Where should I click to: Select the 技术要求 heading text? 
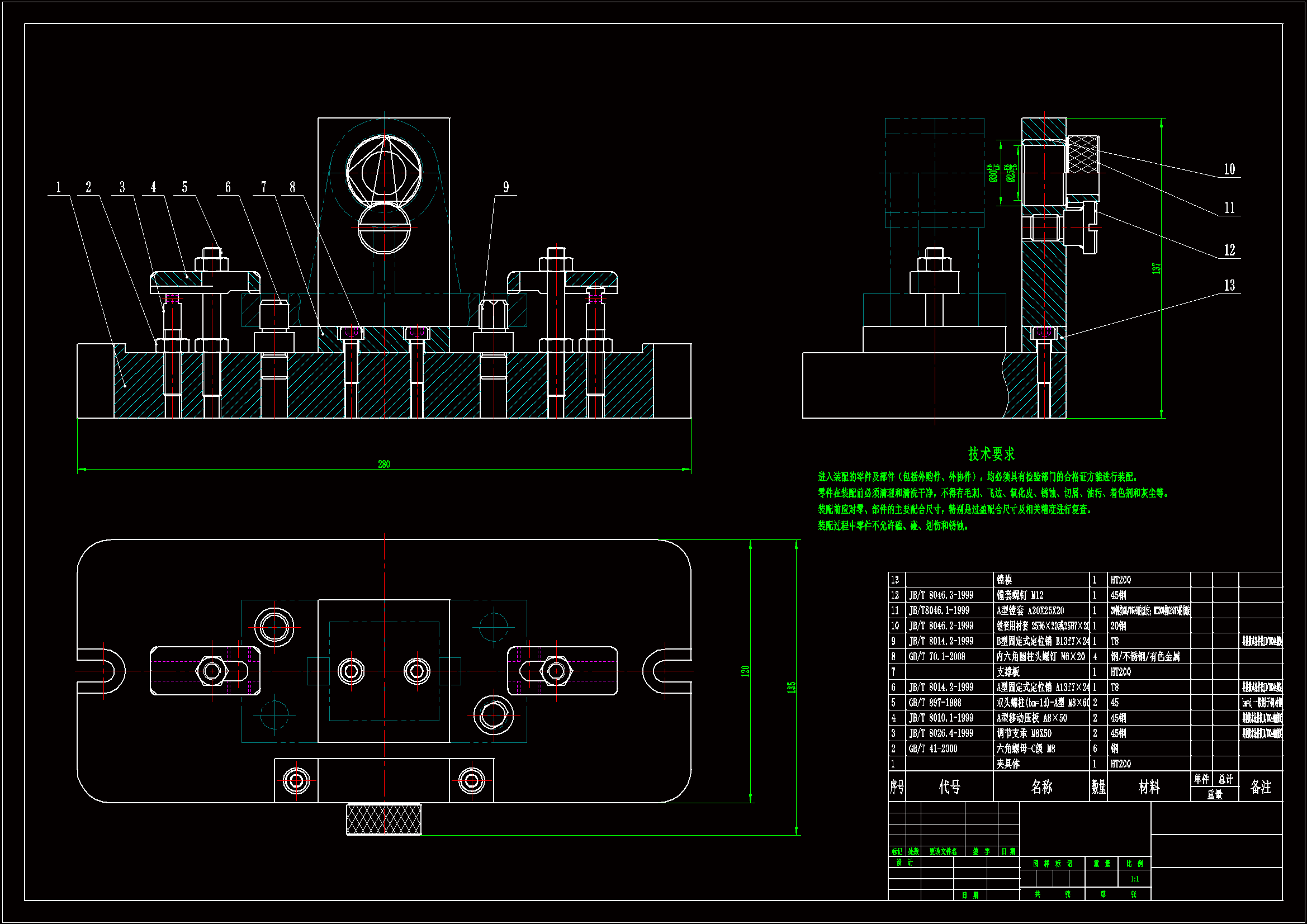point(991,454)
